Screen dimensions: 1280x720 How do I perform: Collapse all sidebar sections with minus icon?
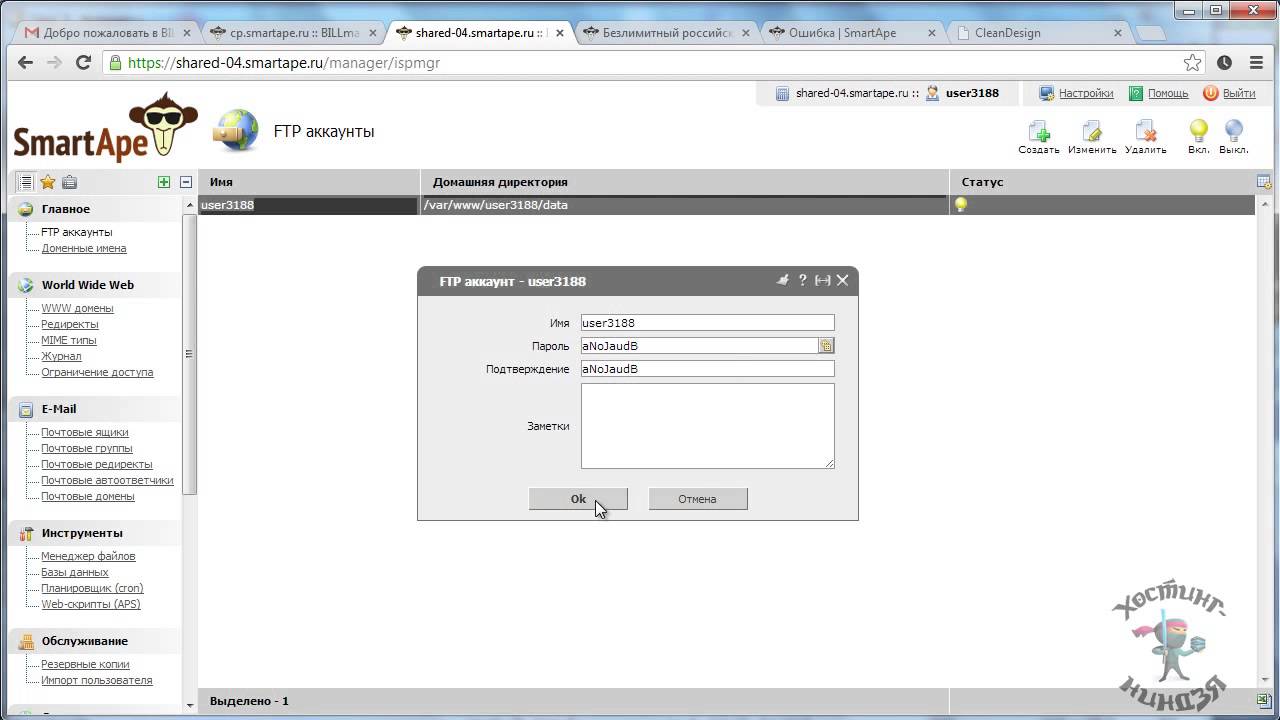[186, 182]
